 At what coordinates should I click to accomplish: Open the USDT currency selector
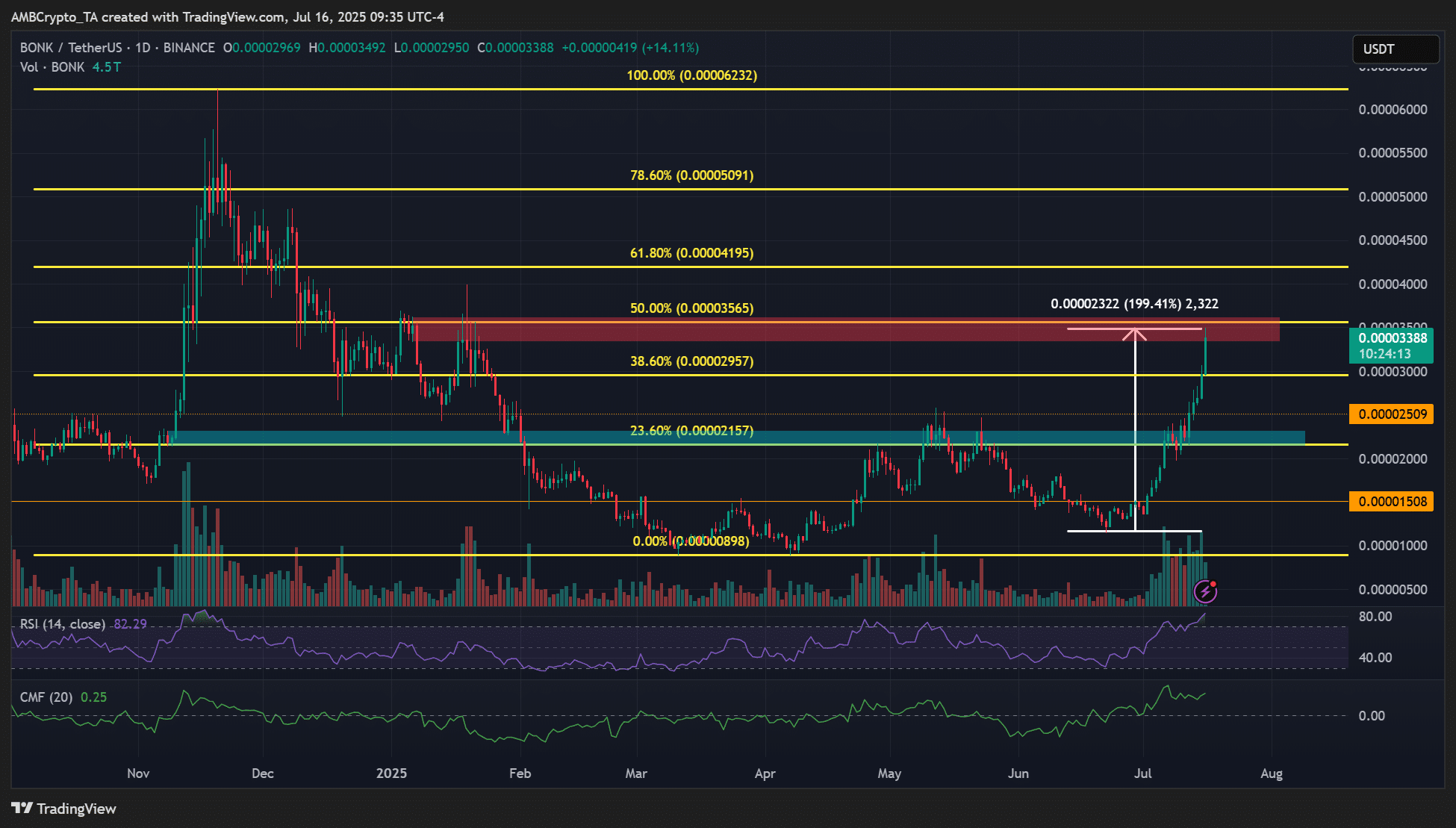coord(1395,49)
